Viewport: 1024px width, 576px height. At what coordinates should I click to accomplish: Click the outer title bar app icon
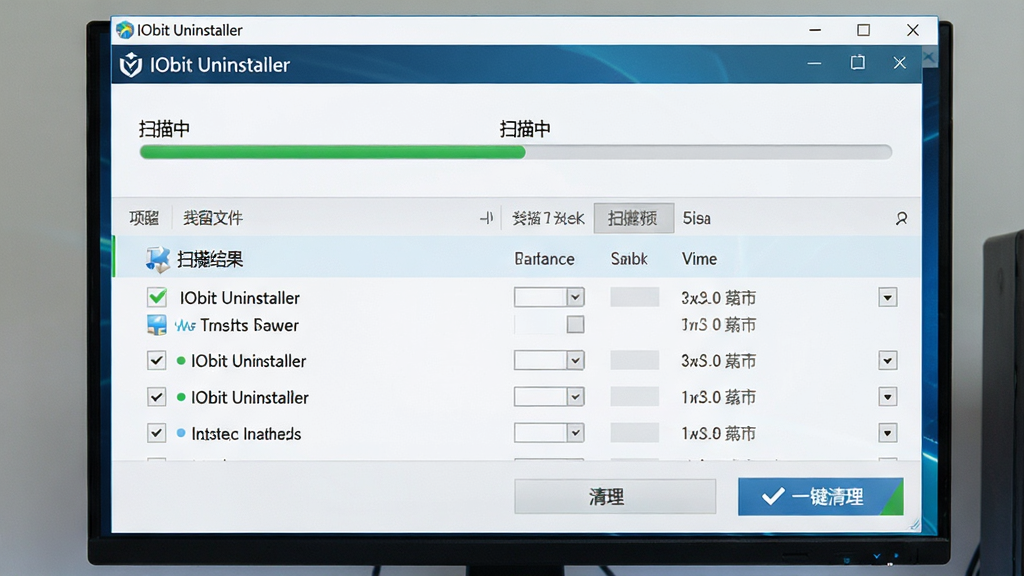point(125,30)
